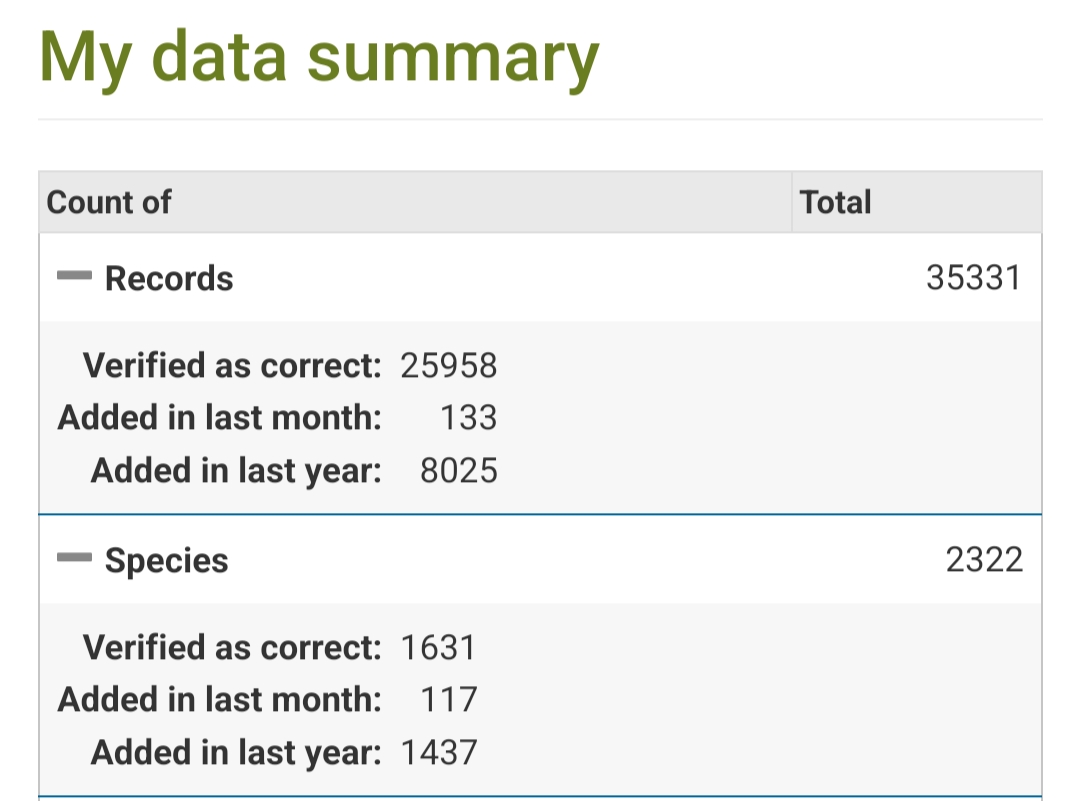1080x801 pixels.
Task: Click the 'Count of' column header
Action: pyautogui.click(x=109, y=202)
